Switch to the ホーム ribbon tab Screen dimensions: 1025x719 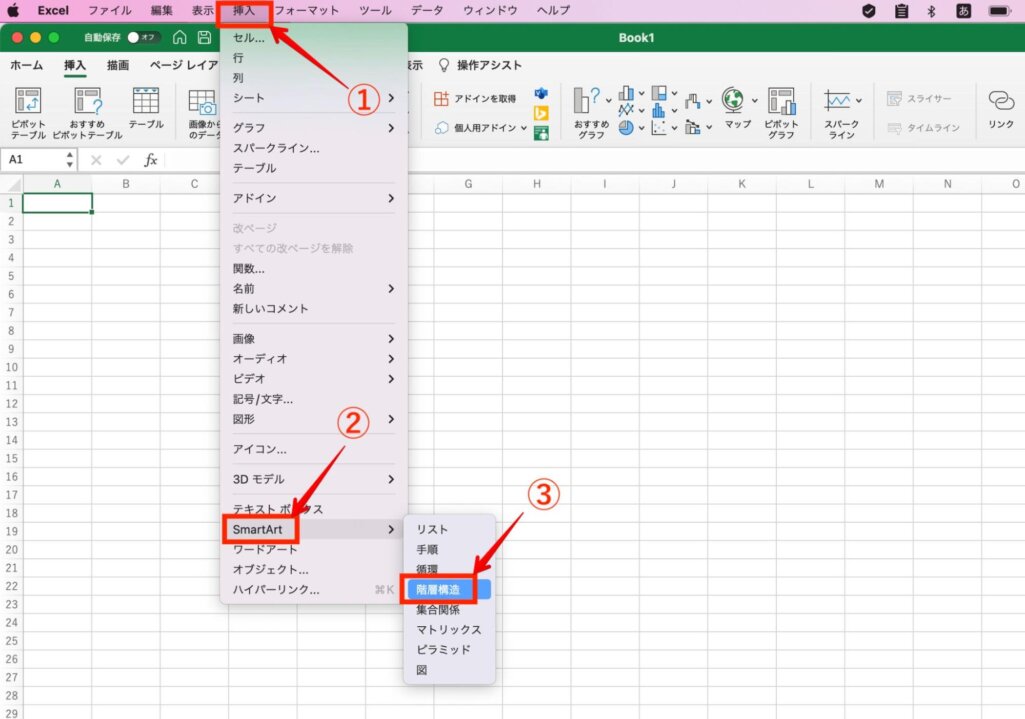[25, 64]
